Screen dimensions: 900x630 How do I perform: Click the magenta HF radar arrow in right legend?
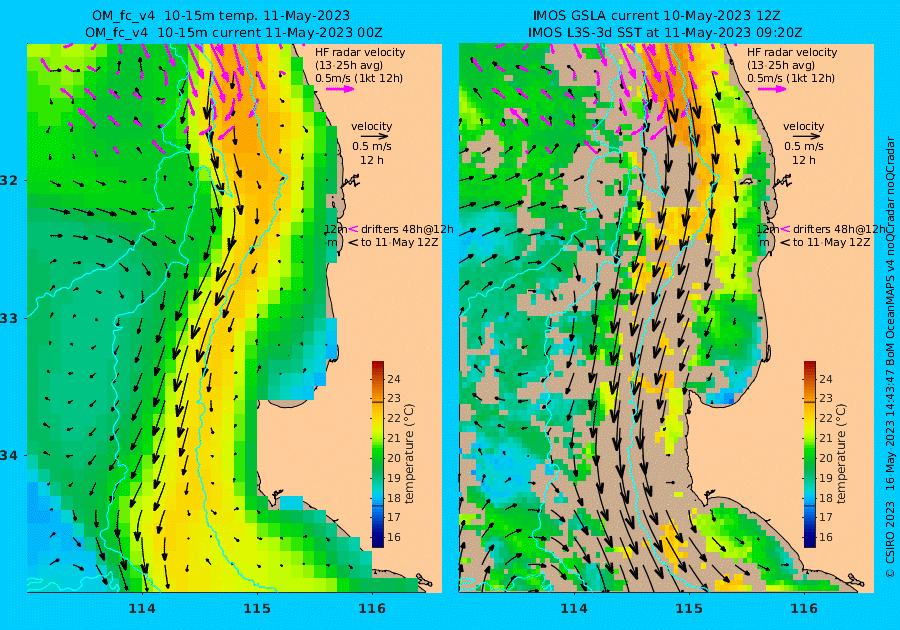[773, 89]
